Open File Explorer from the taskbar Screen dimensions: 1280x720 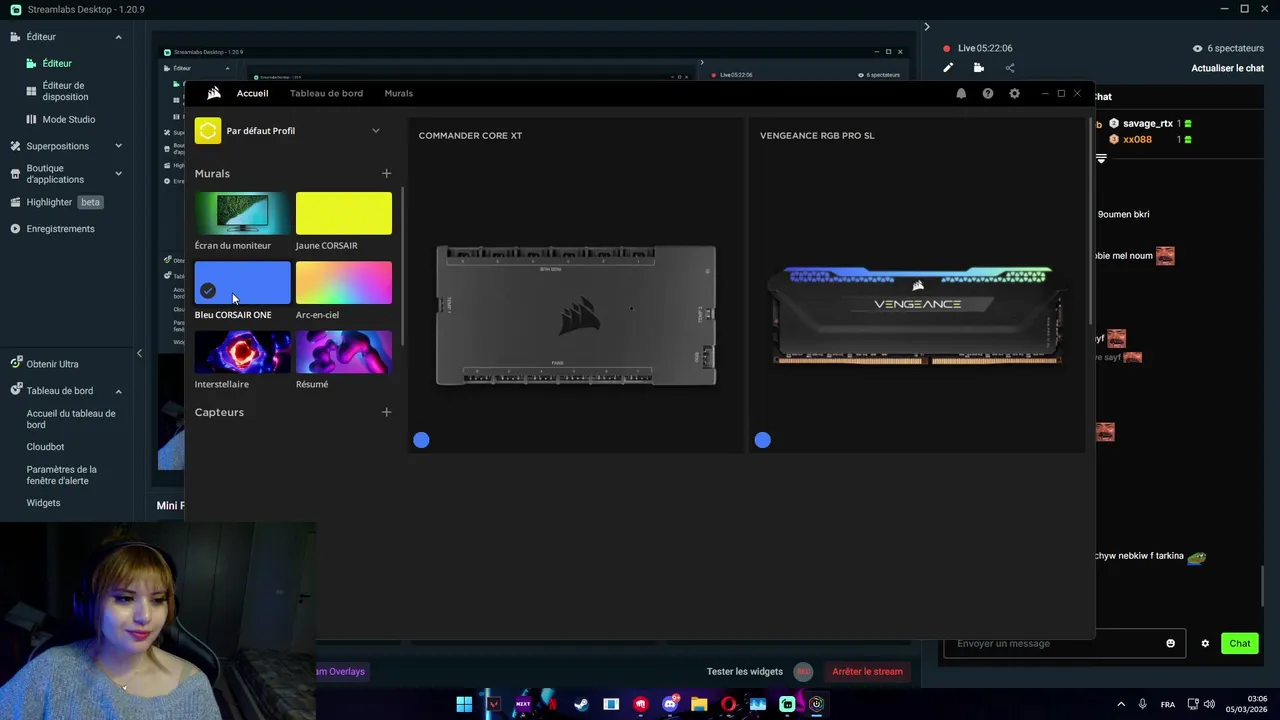699,704
